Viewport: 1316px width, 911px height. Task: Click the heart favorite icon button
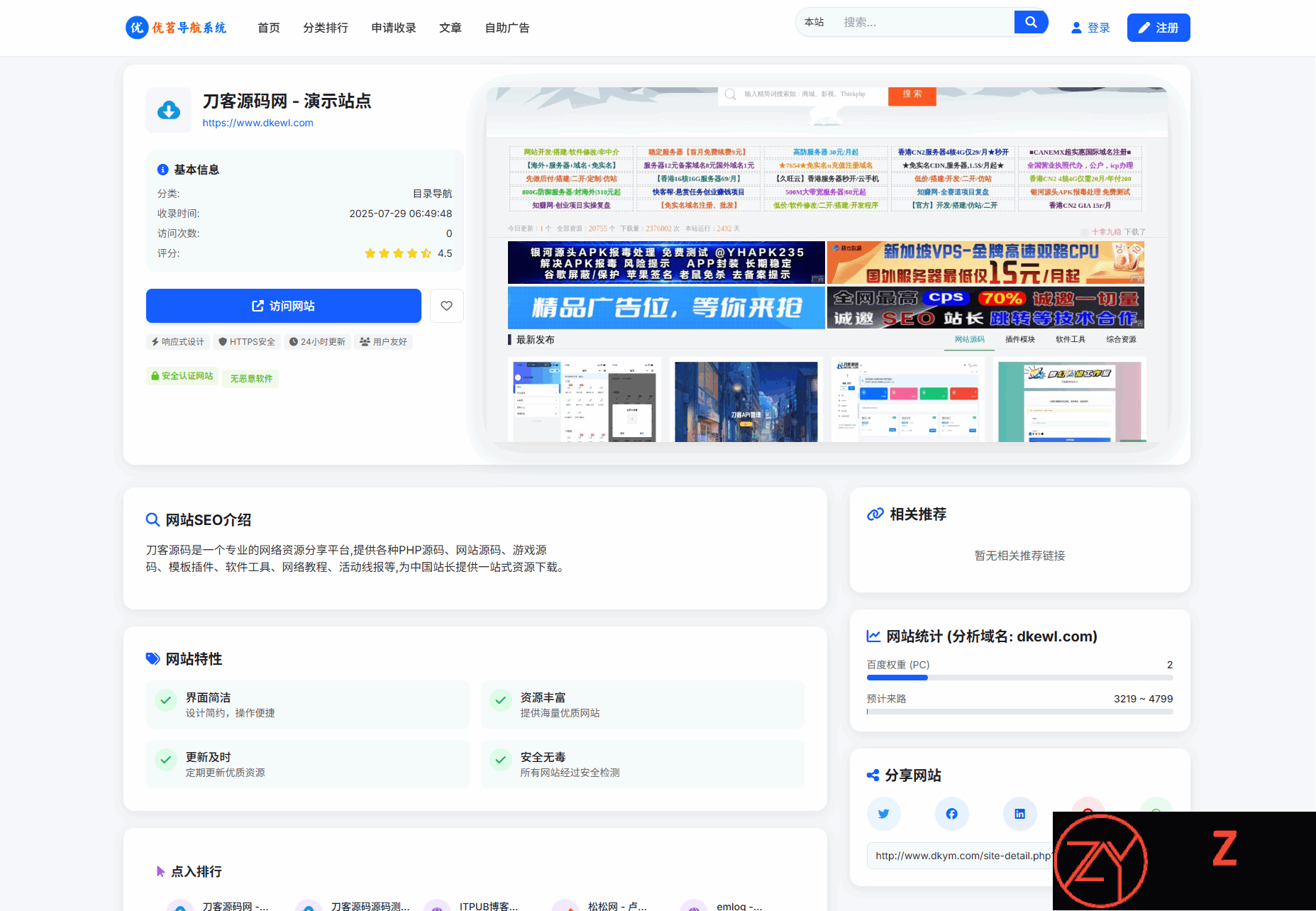[x=446, y=306]
